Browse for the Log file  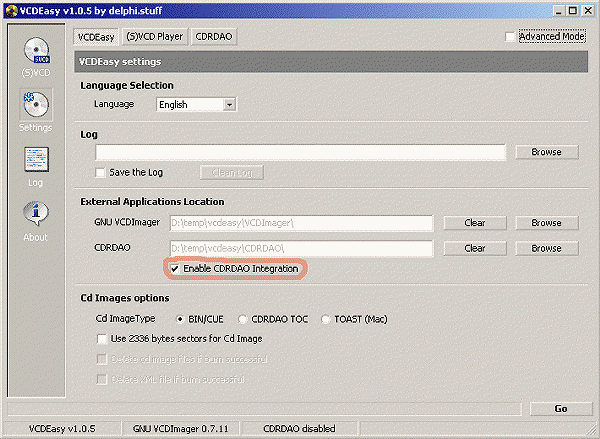[x=546, y=152]
